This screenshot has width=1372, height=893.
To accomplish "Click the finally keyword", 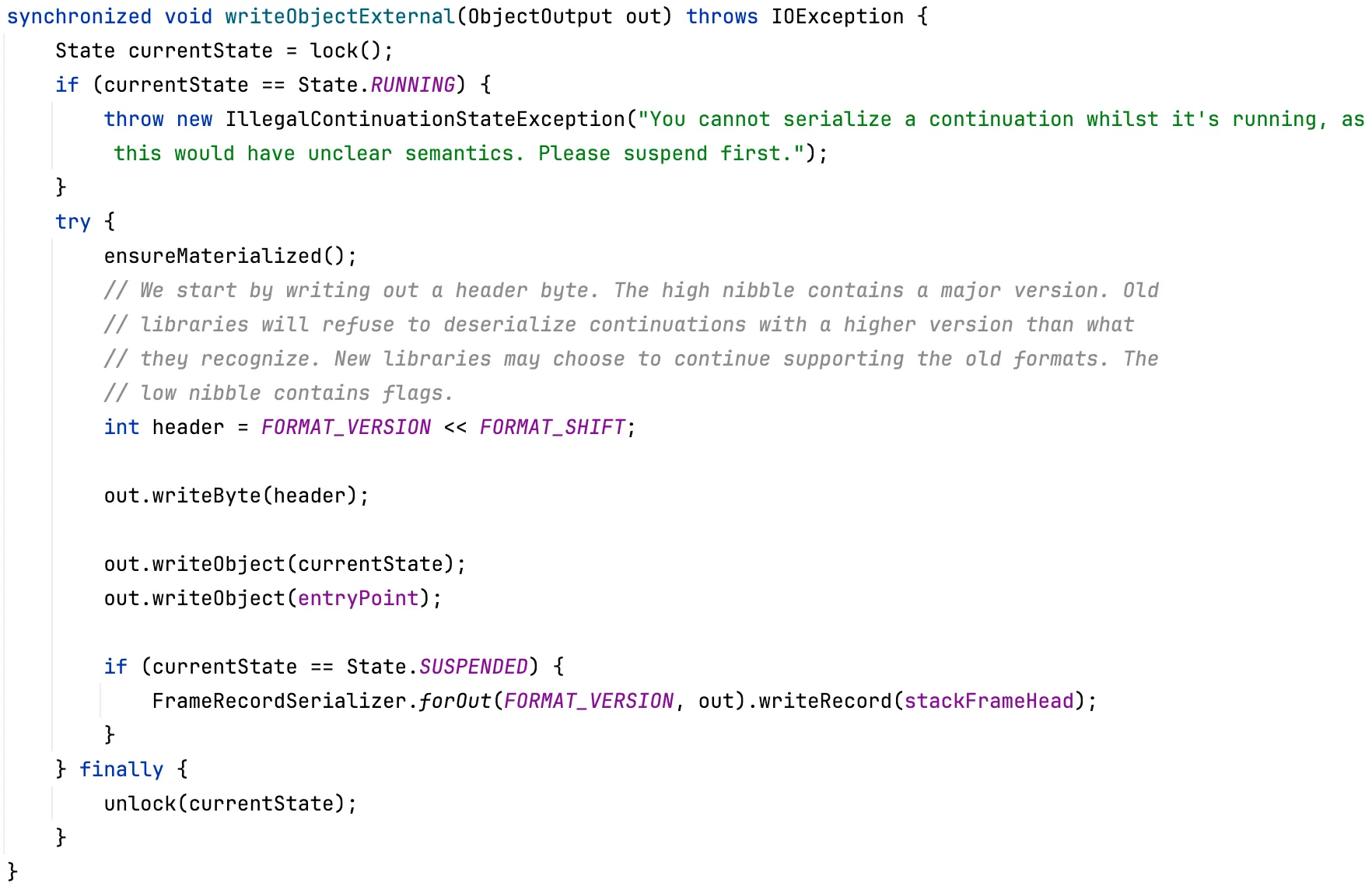I will 121,769.
